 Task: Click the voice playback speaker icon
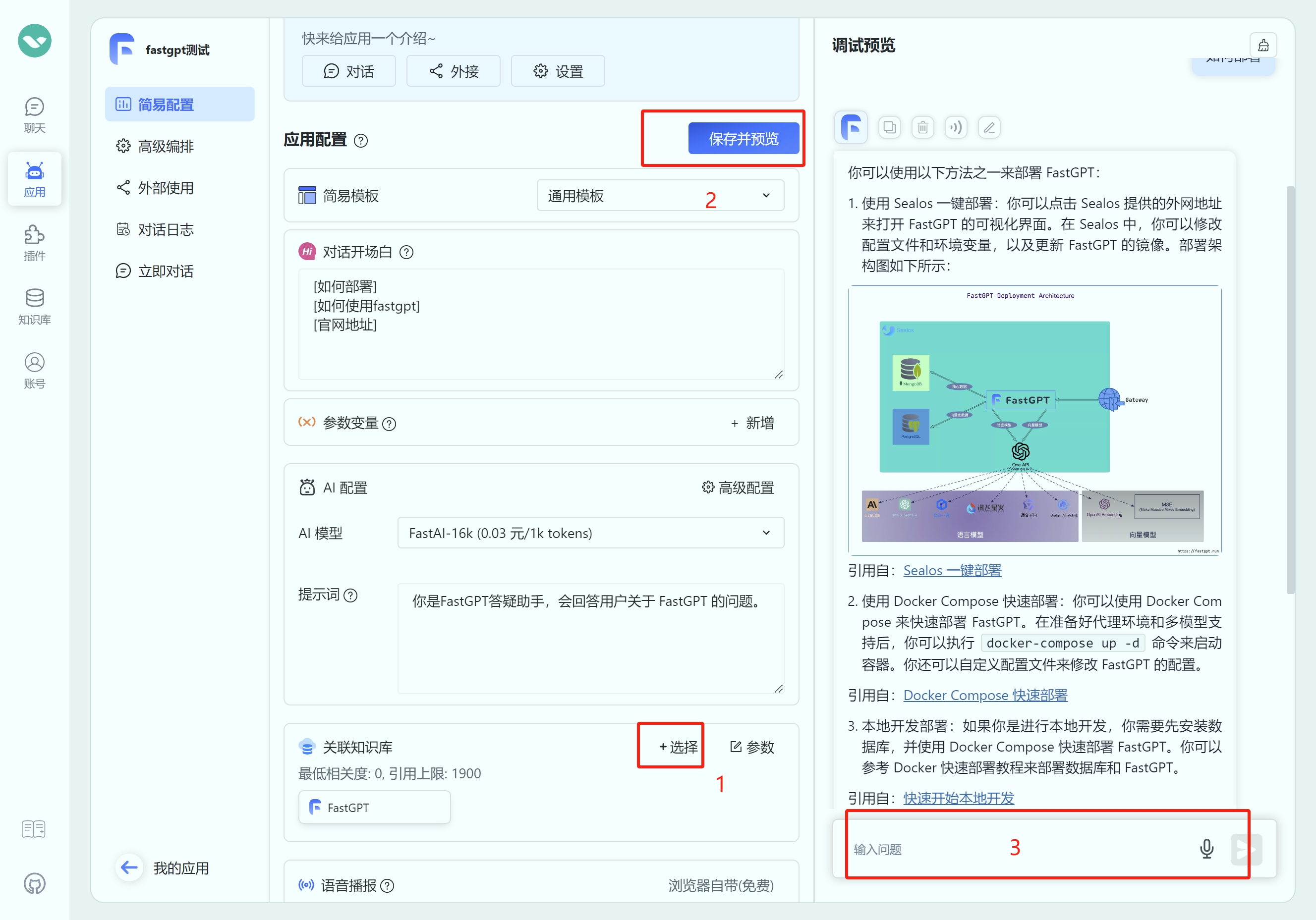pyautogui.click(x=956, y=127)
